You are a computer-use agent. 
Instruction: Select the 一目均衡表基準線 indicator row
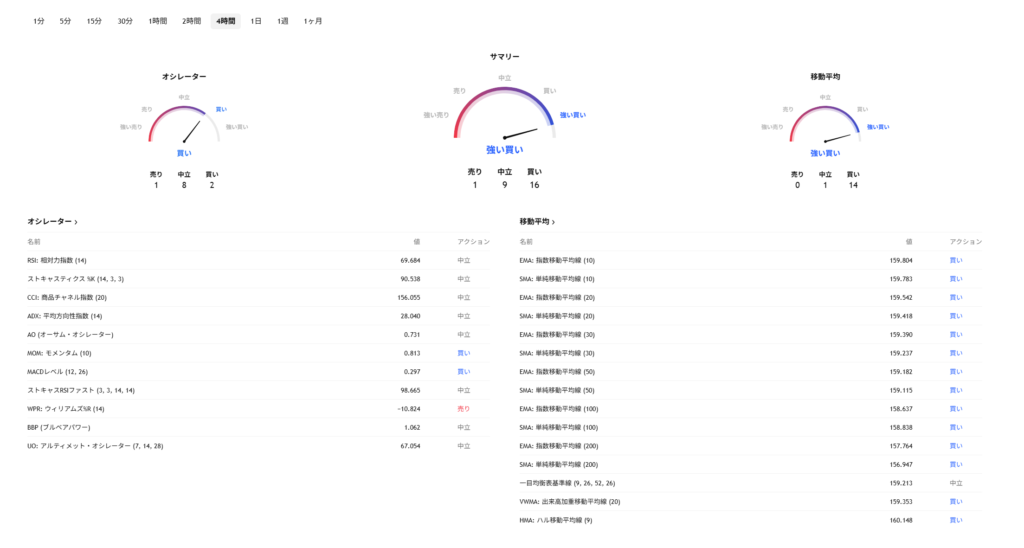coord(567,483)
